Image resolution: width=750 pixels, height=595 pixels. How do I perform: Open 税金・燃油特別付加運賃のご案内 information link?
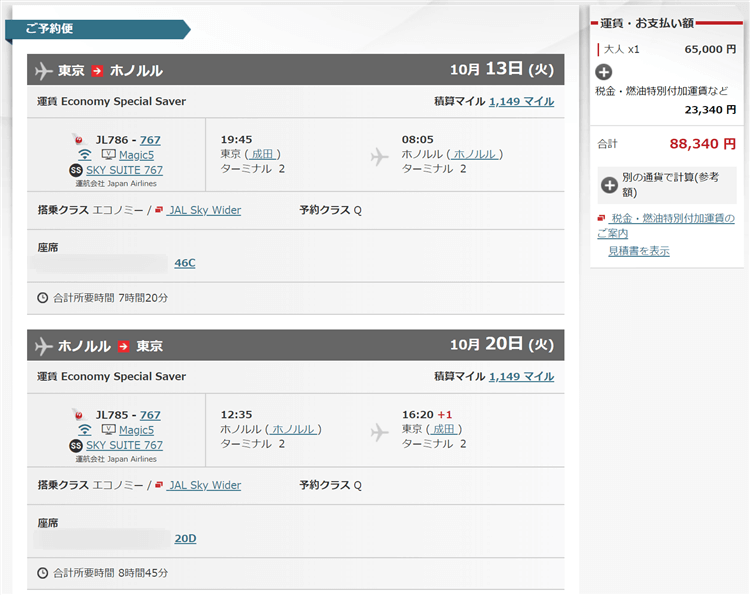668,225
